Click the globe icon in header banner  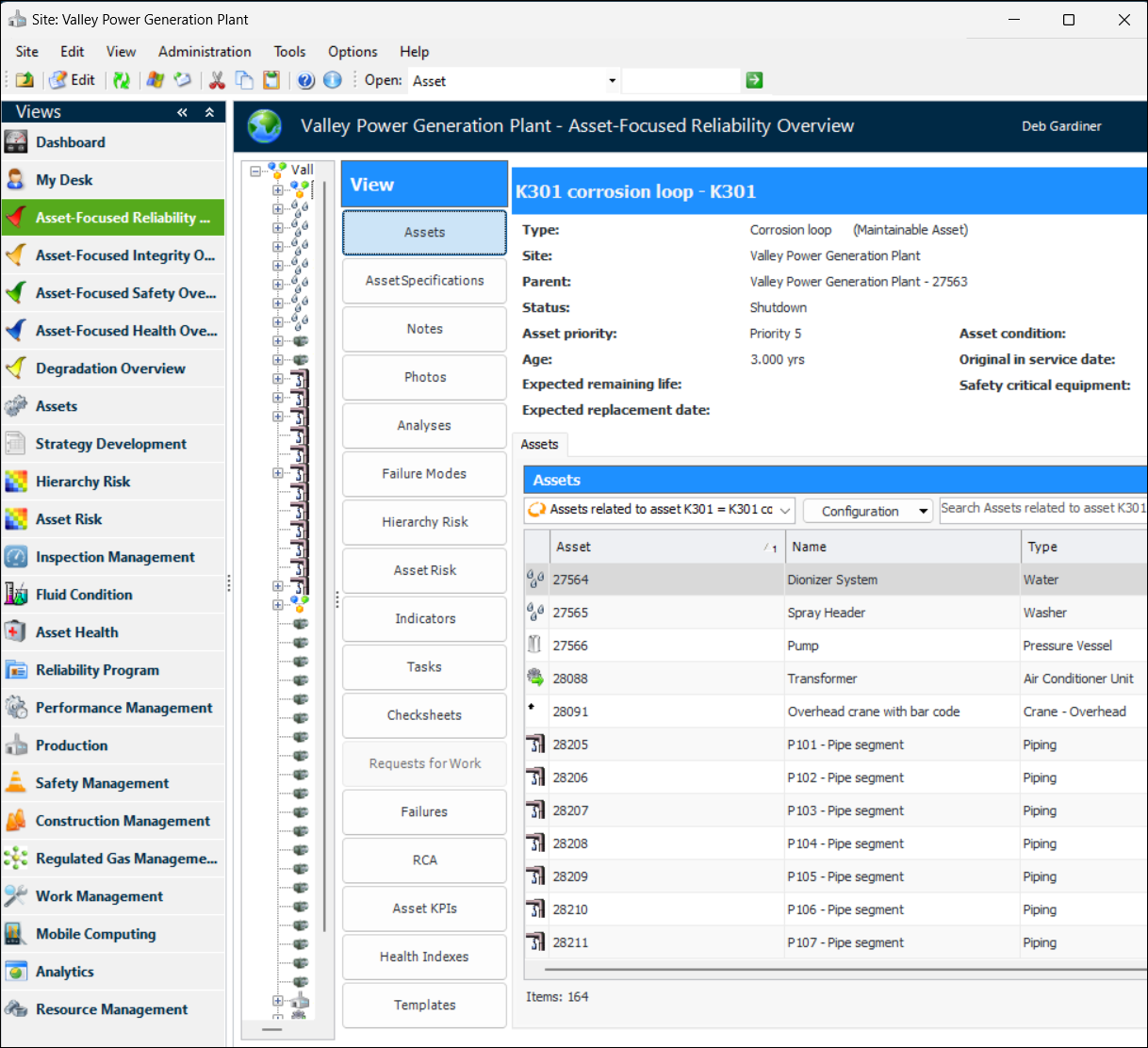tap(265, 126)
